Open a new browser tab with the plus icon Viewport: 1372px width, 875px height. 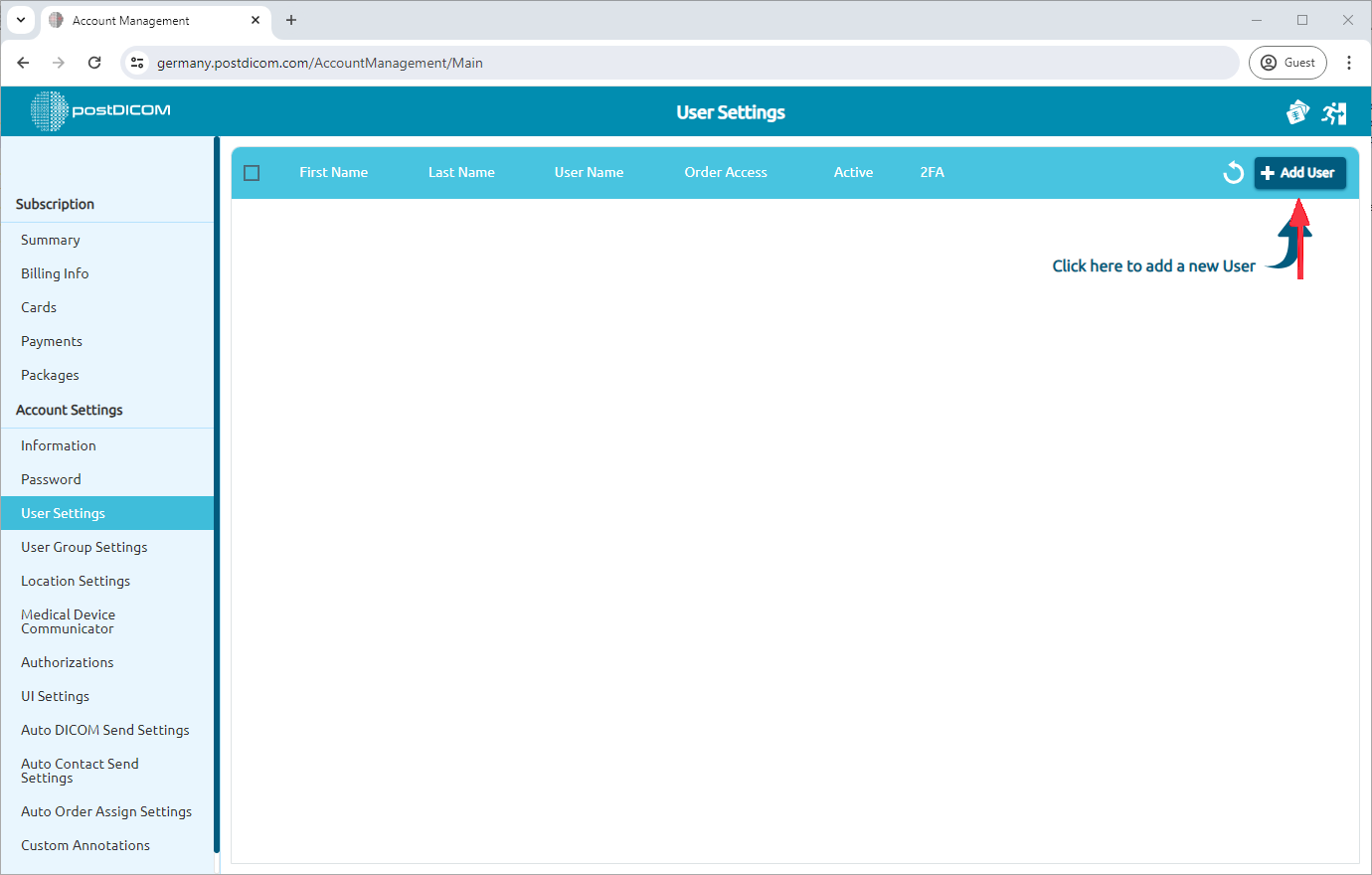[290, 20]
